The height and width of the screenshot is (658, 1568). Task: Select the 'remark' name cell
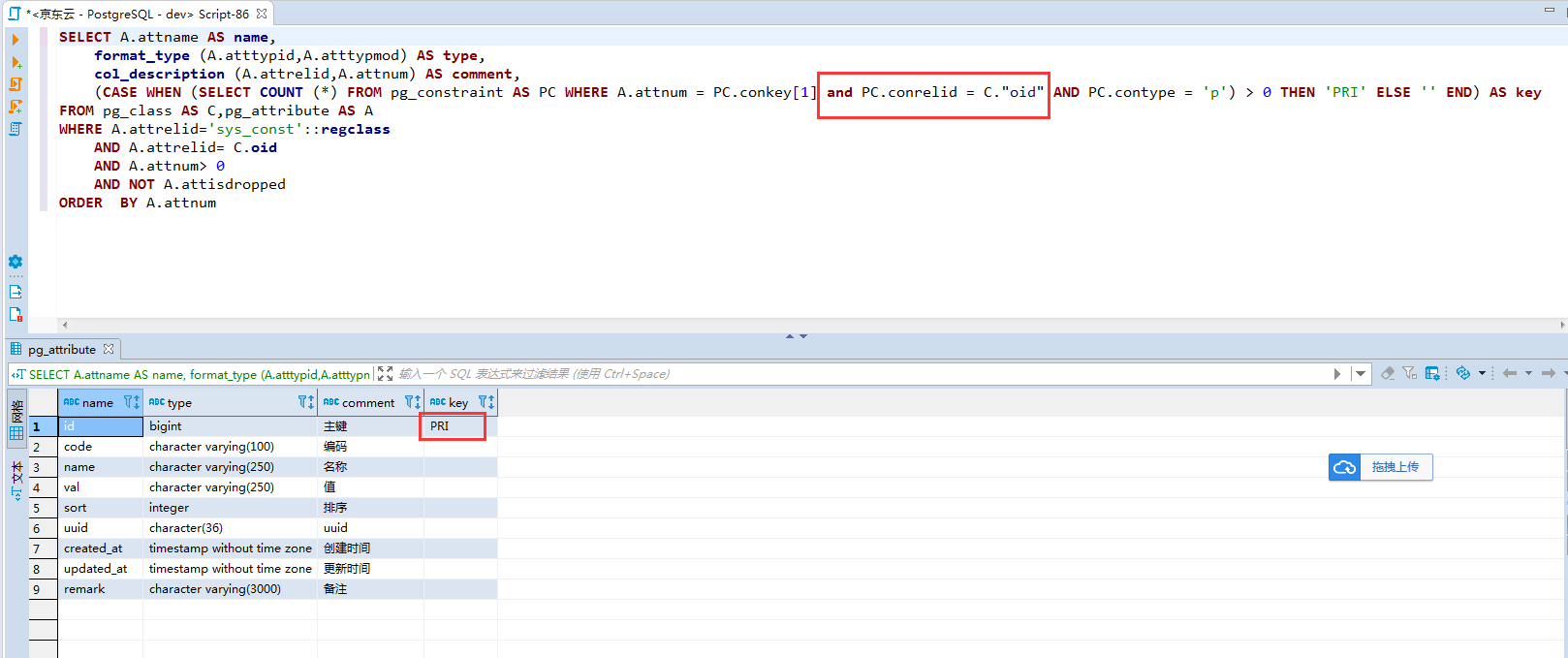[101, 589]
